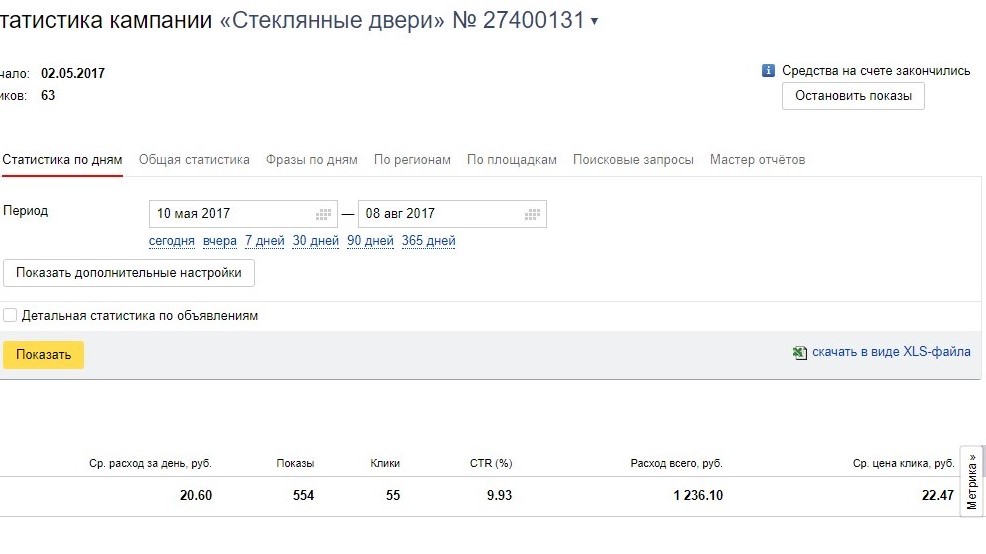The height and width of the screenshot is (554, 986).
Task: Show additional settings button
Action: tap(129, 273)
